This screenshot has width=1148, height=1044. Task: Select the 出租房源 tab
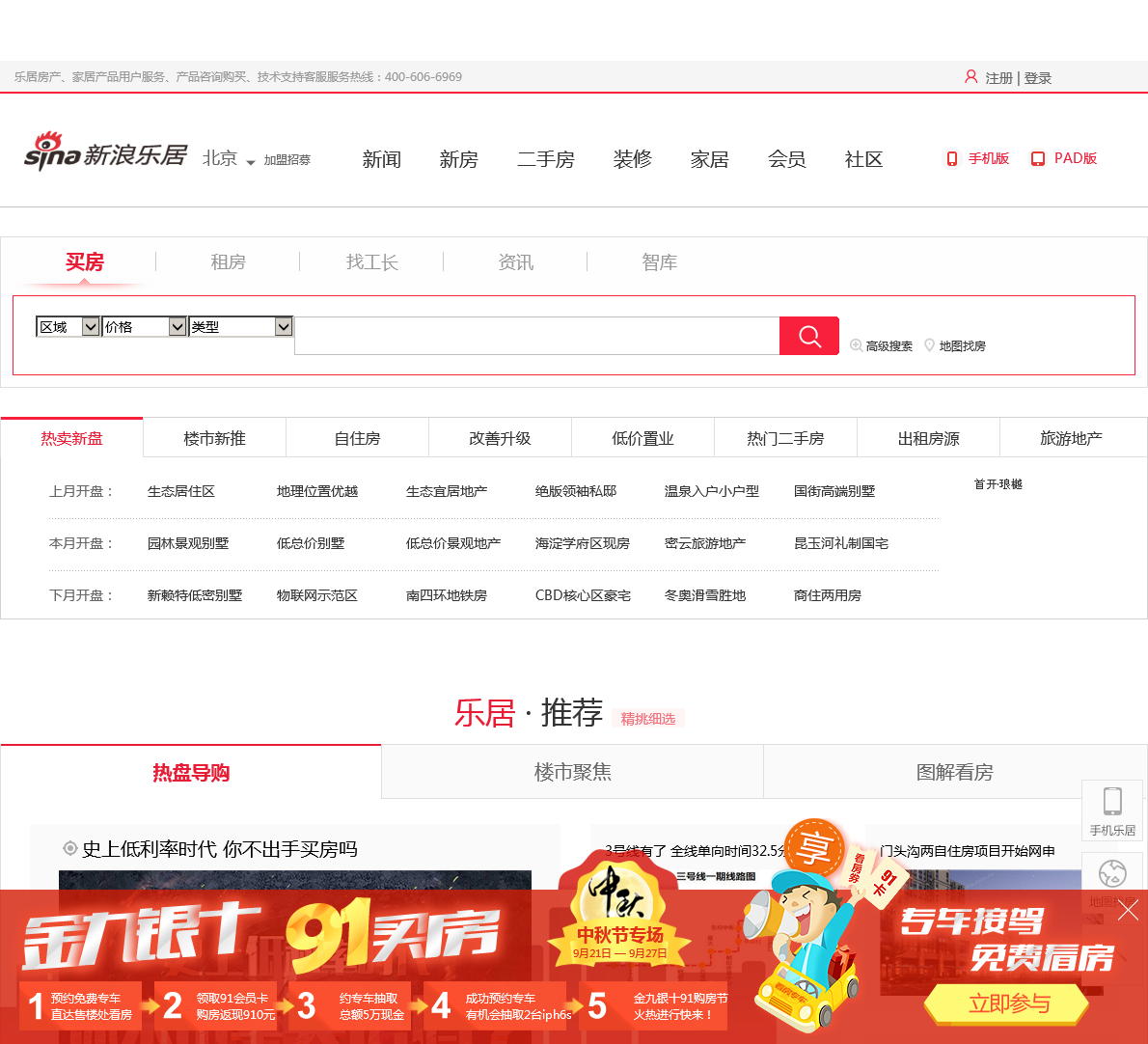928,438
